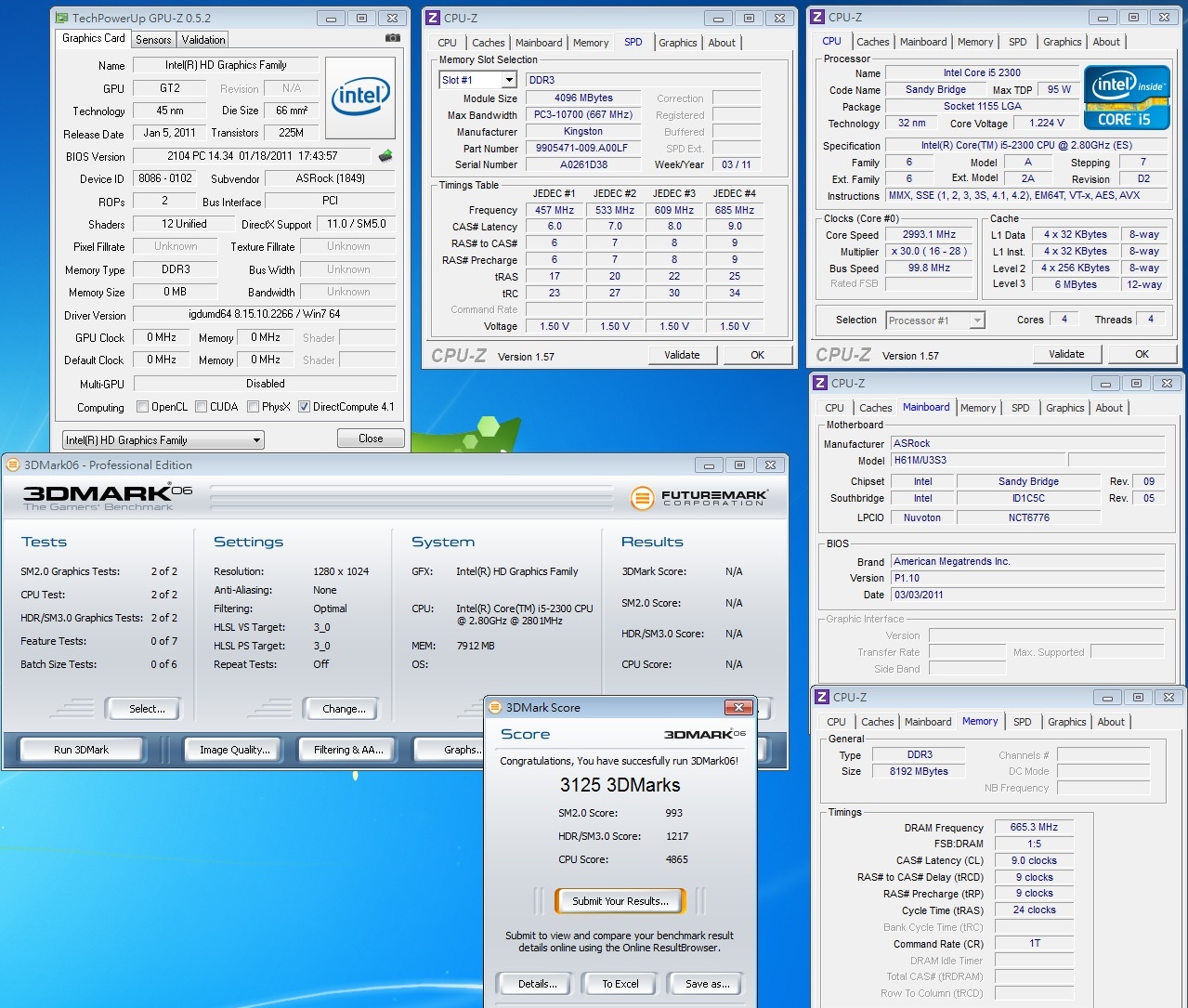1188x1008 pixels.
Task: Select the Graphics Card tab in GPU-Z
Action: click(x=93, y=38)
